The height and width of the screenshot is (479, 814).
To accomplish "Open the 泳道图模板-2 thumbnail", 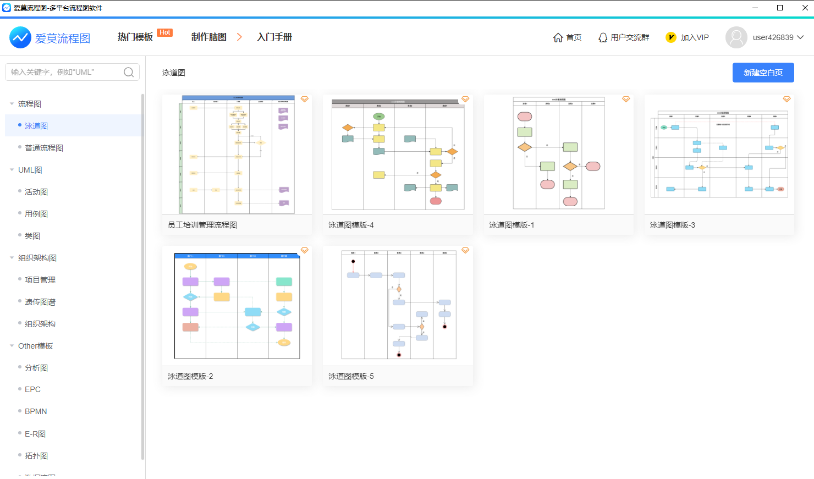I will (x=237, y=306).
